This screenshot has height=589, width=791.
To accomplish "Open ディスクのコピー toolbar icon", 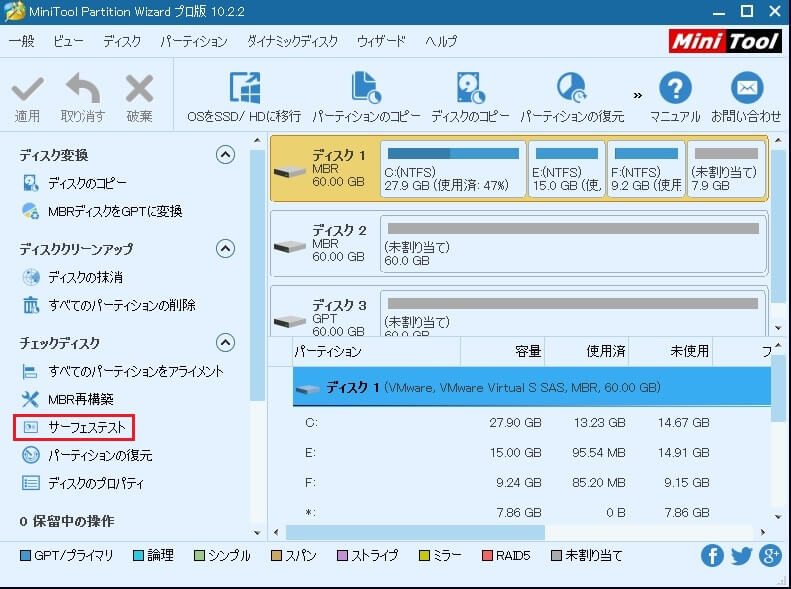I will coord(470,88).
